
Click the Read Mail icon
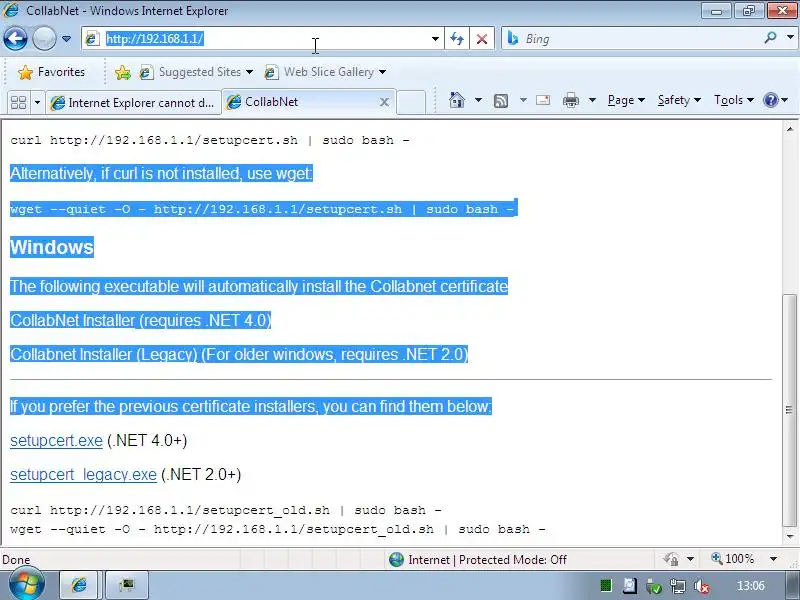pos(543,100)
